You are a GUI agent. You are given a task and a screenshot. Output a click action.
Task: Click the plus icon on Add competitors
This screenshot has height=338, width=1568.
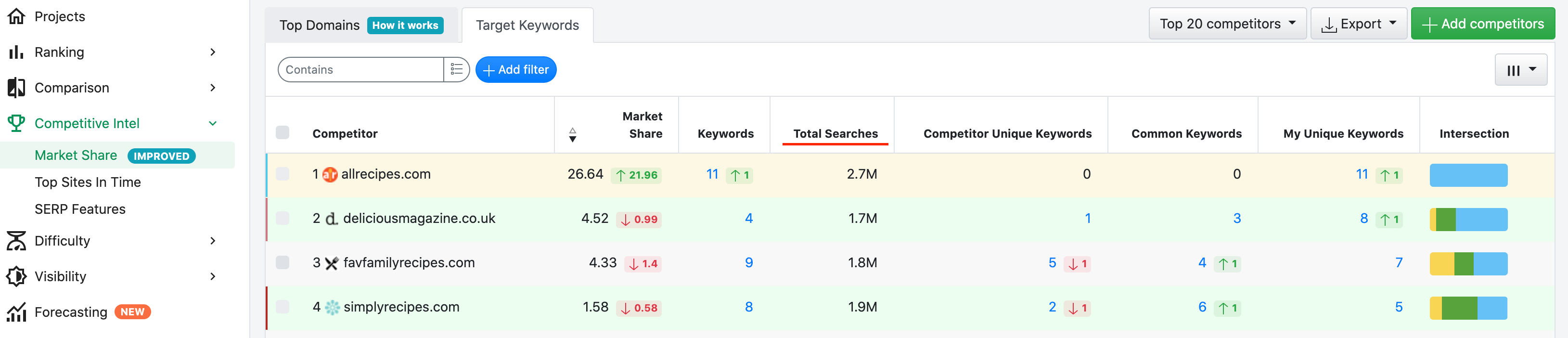click(x=1429, y=25)
